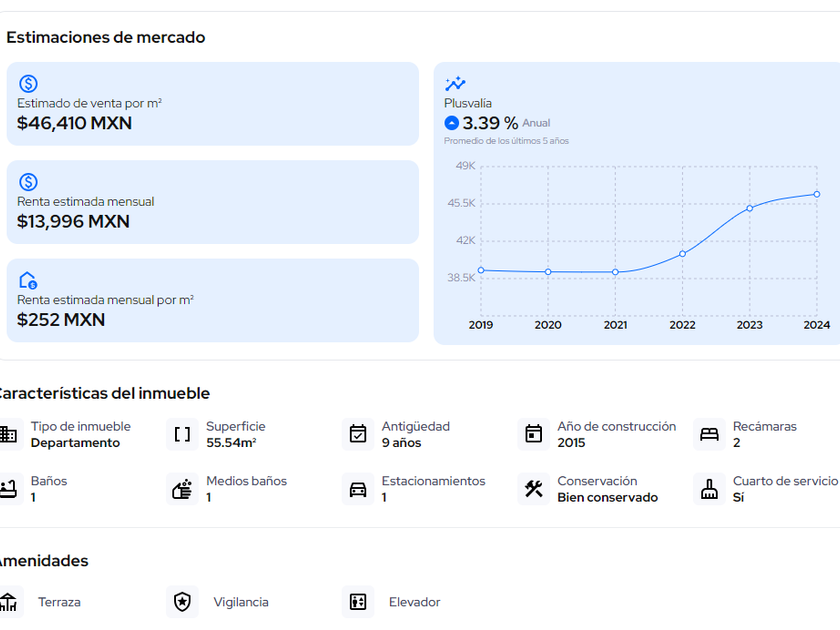Select the 2024 data point on chart
The height and width of the screenshot is (630, 840).
(816, 194)
